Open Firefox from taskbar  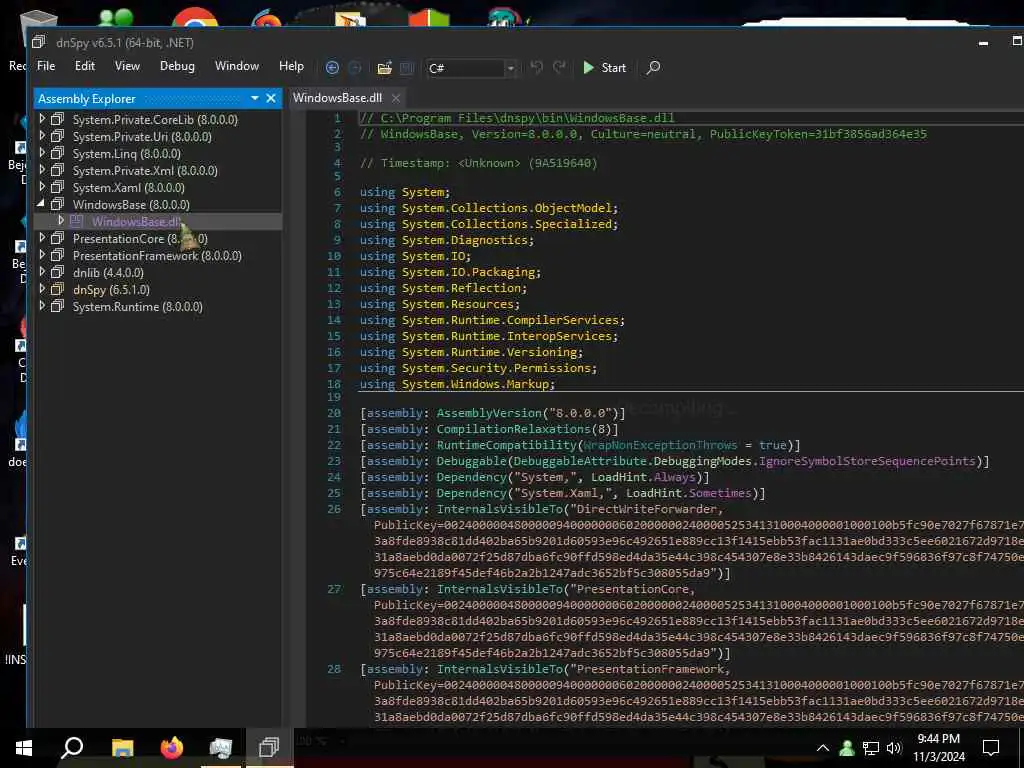click(x=172, y=747)
